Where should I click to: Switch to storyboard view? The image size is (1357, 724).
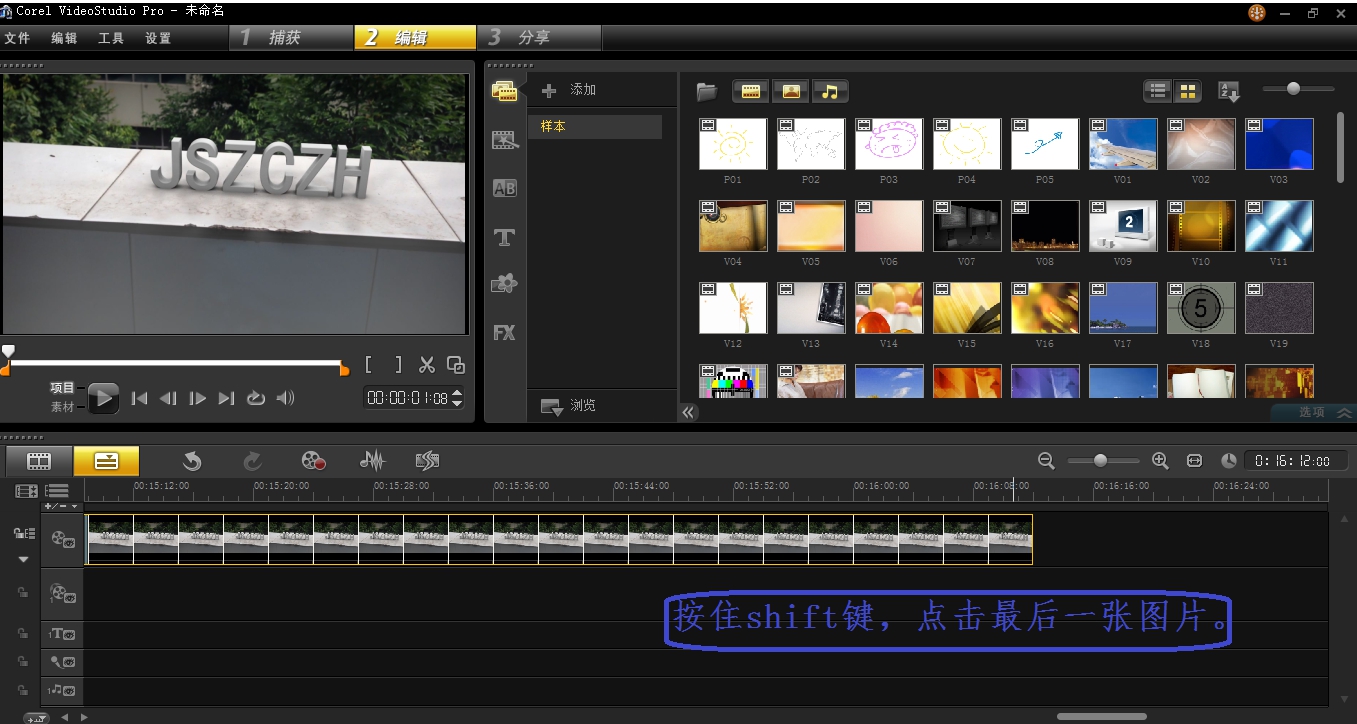click(39, 460)
